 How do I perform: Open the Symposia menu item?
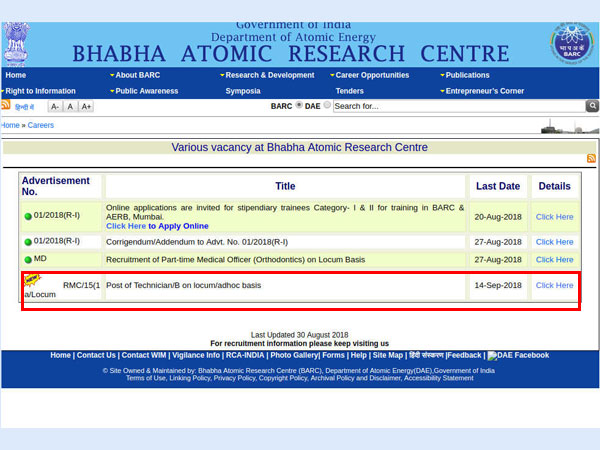(x=243, y=91)
